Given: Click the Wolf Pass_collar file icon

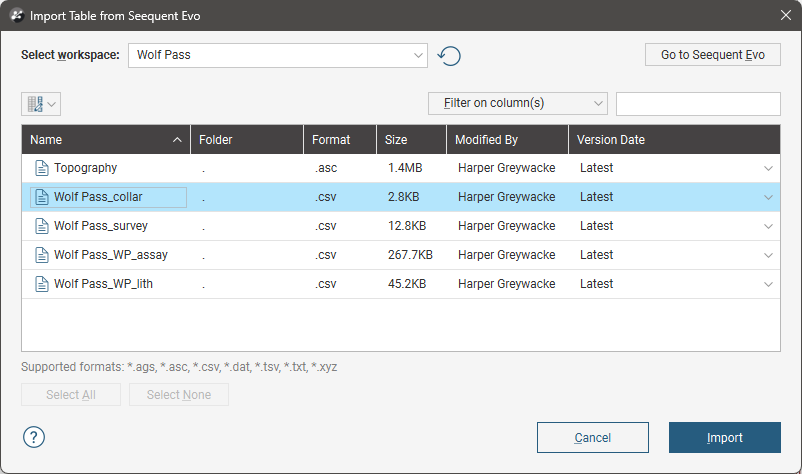Looking at the screenshot, I should click(x=42, y=197).
